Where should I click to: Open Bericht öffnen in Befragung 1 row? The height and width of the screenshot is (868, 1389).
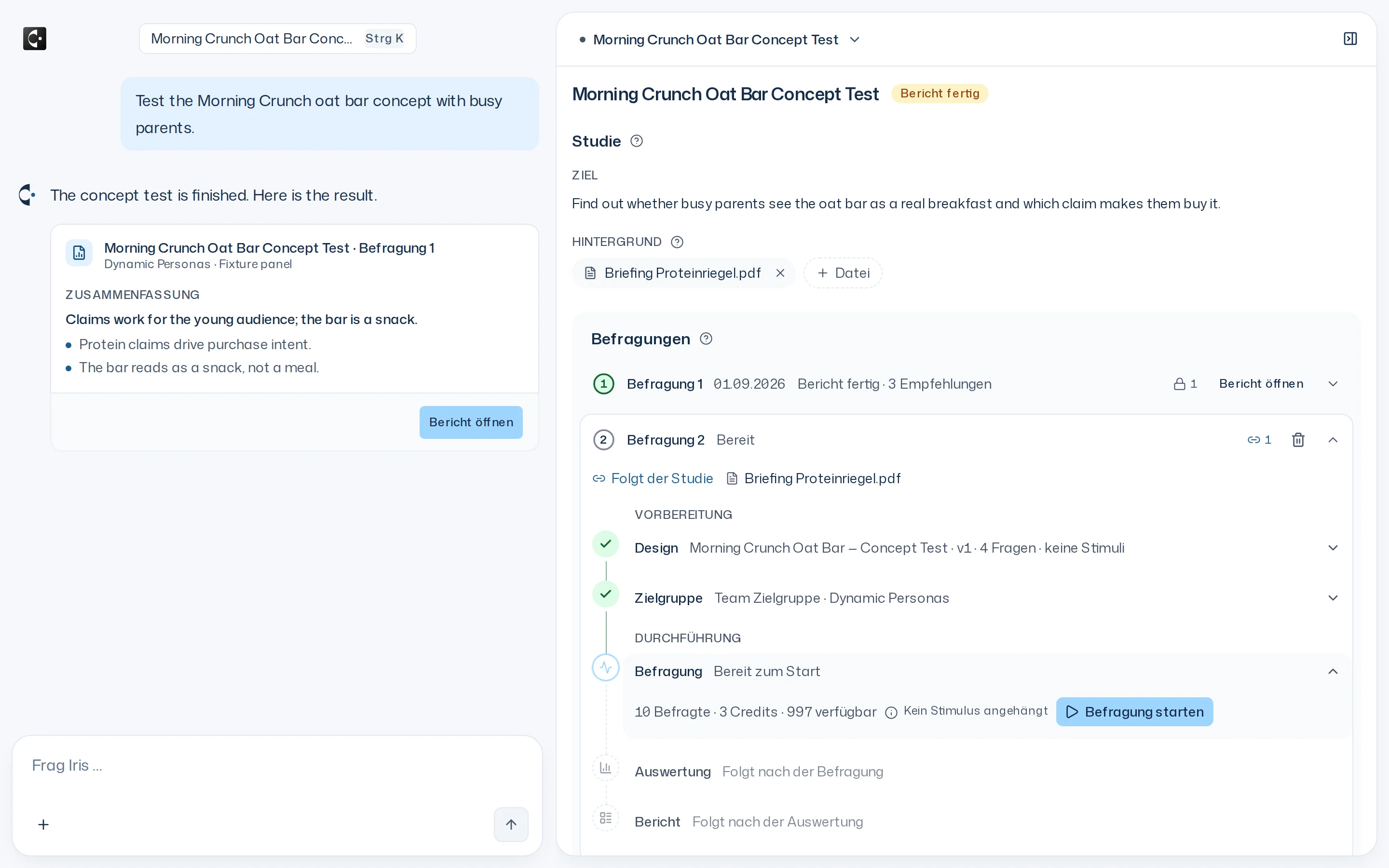[x=1261, y=384]
